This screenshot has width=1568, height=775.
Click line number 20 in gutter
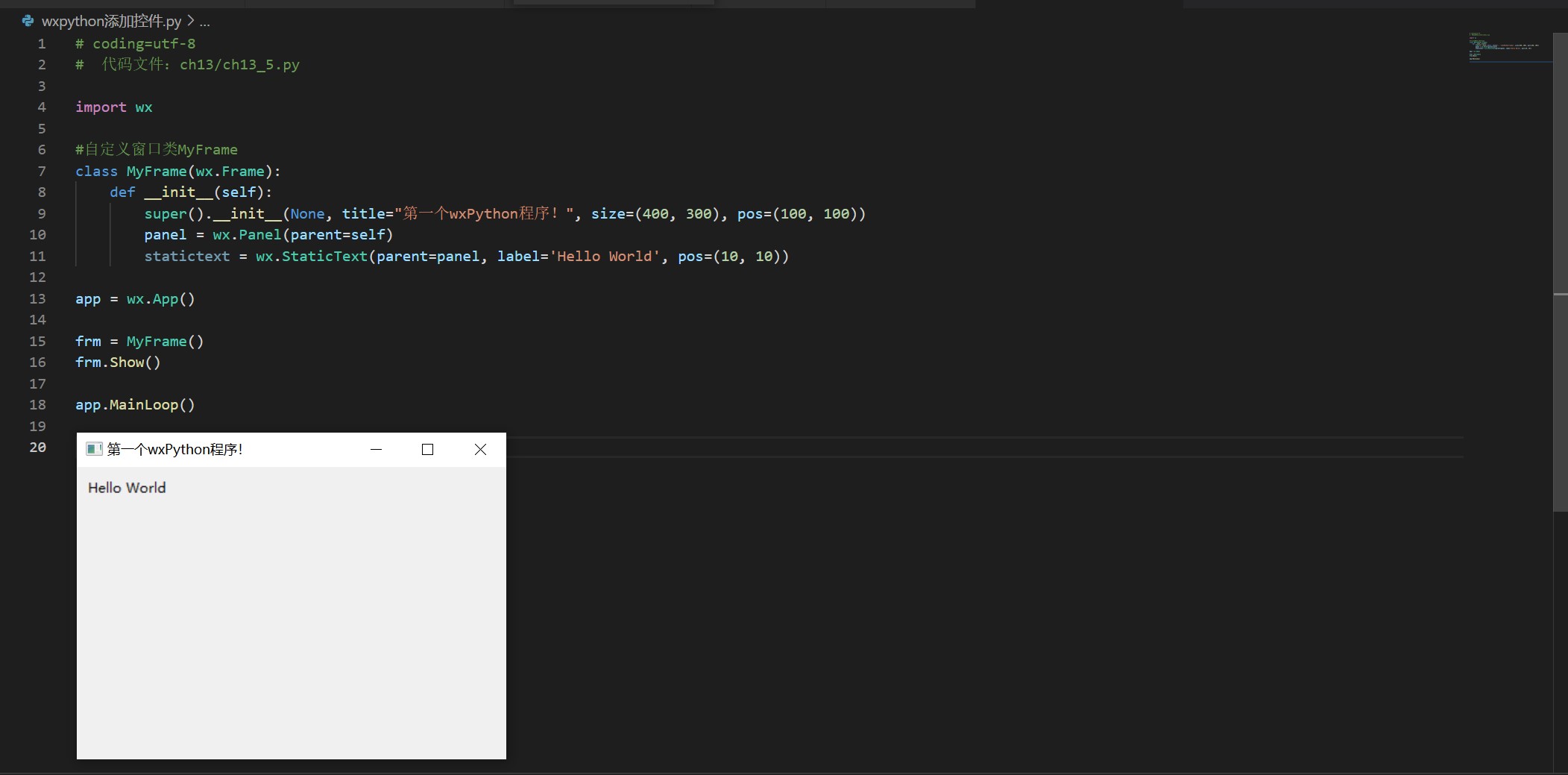pyautogui.click(x=37, y=447)
